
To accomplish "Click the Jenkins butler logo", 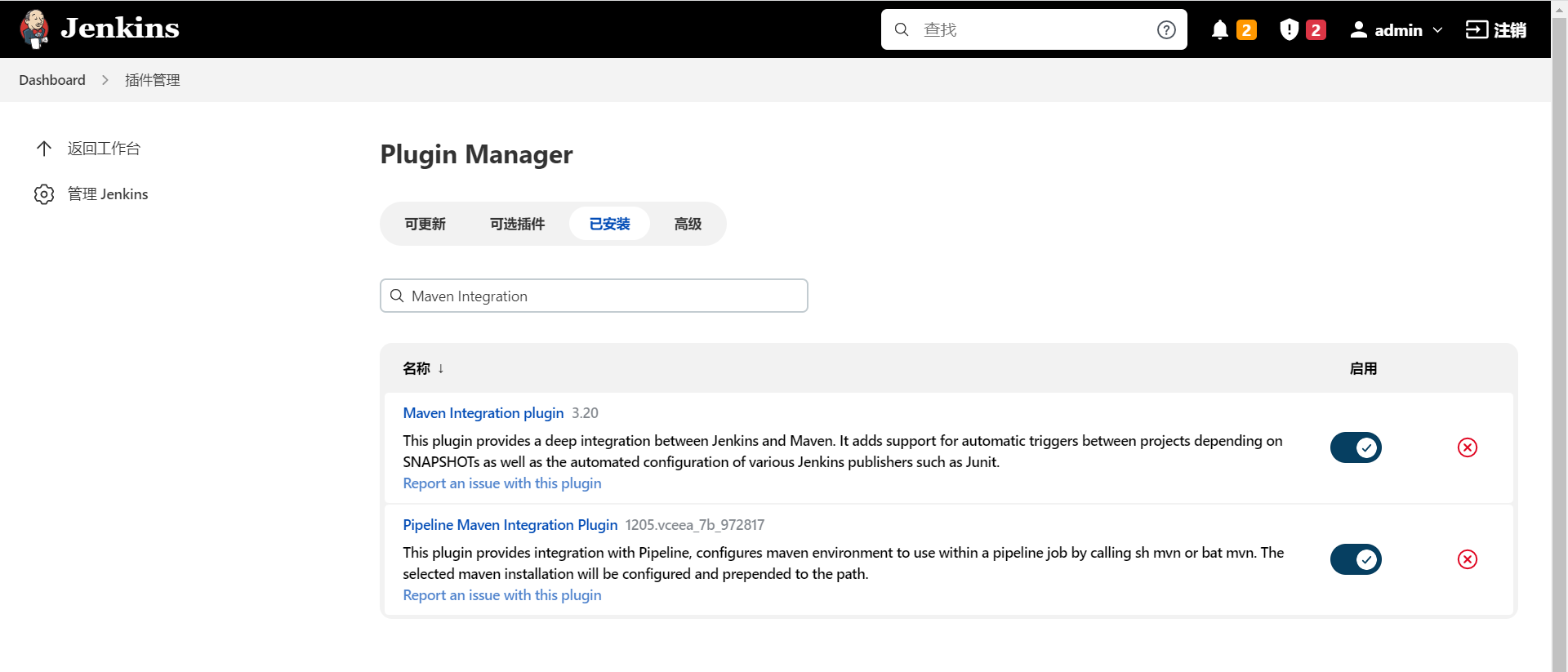I will (34, 29).
